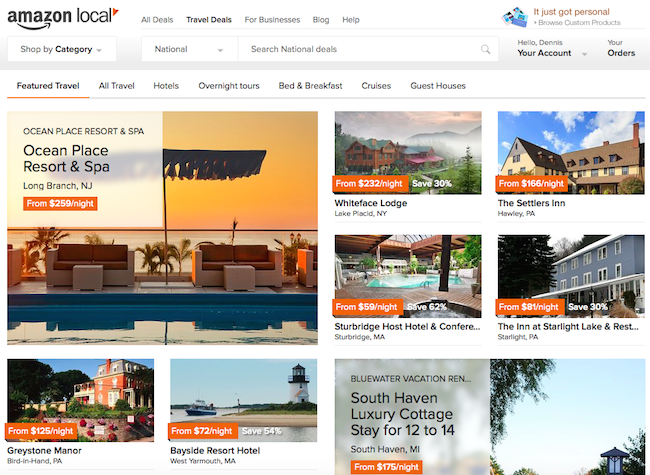Click Hello, Dennis greeting text
The image size is (650, 475).
coord(540,42)
